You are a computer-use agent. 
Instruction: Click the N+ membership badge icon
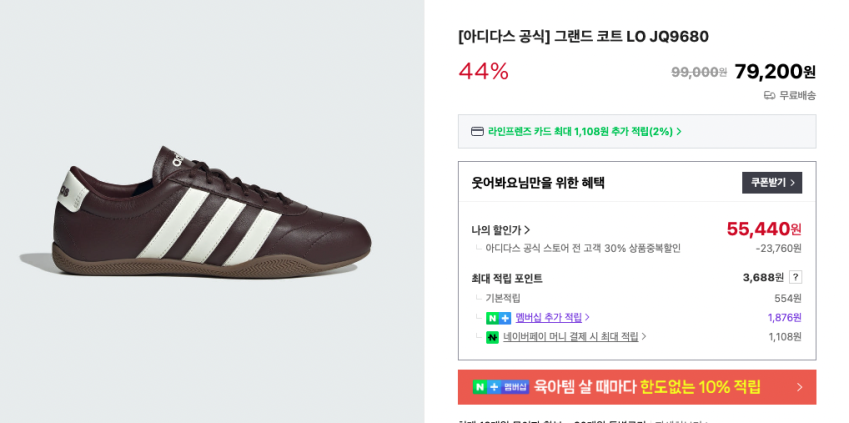pos(498,318)
